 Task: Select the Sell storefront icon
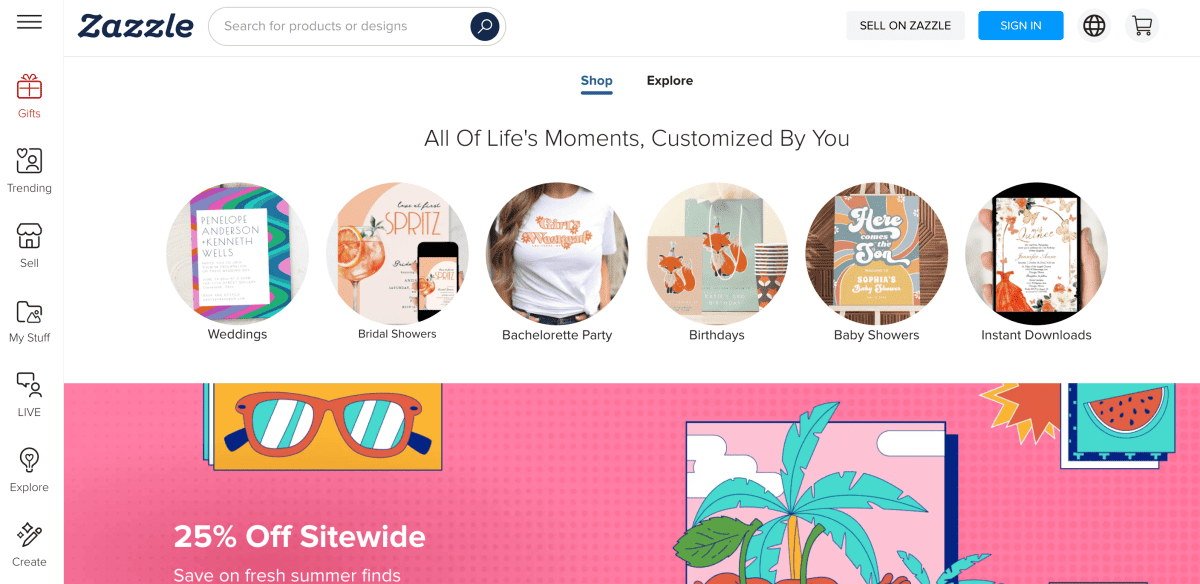pos(29,236)
